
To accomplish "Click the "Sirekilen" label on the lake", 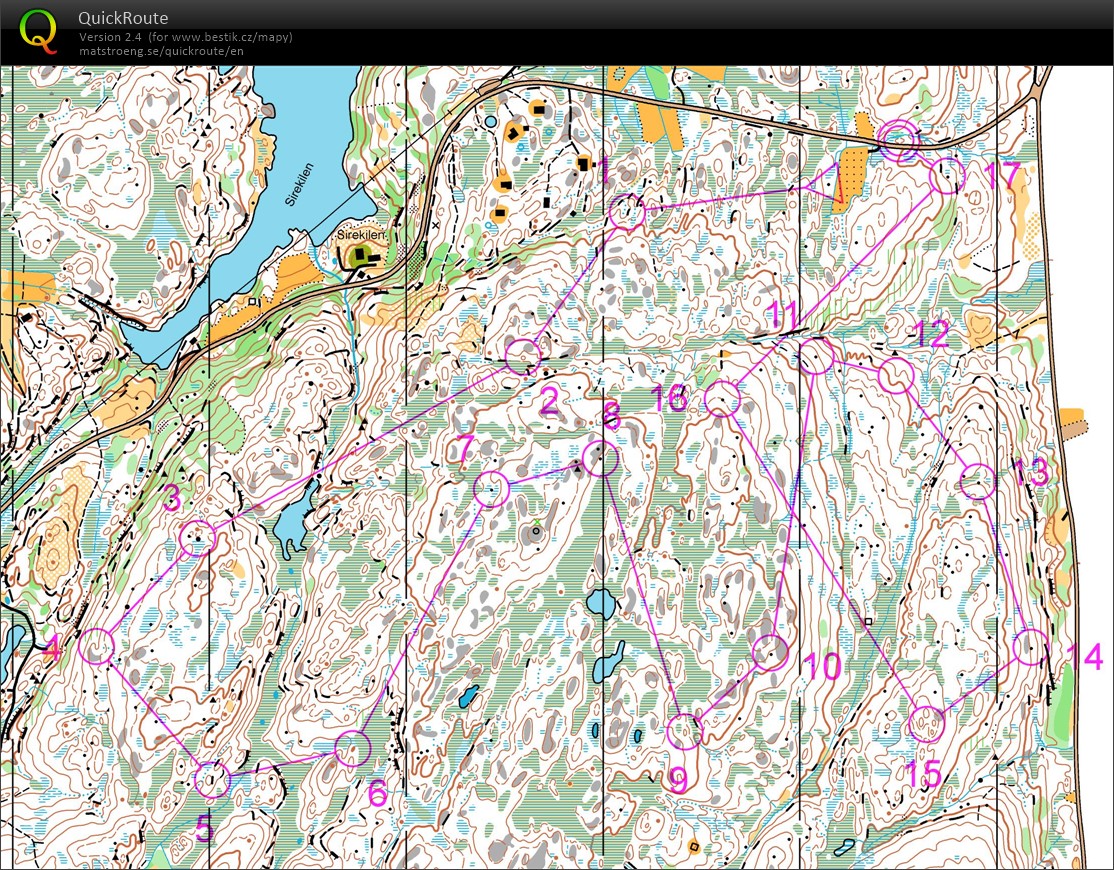I will (299, 187).
